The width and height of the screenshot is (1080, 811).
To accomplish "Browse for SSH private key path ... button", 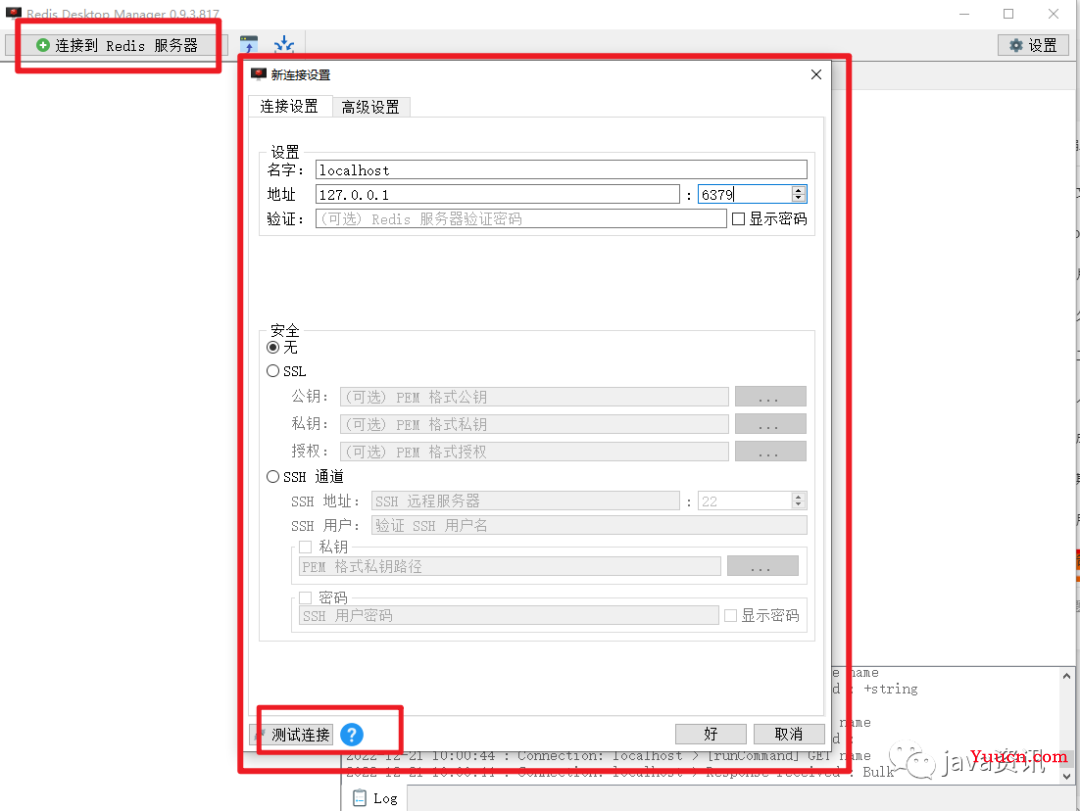I will pyautogui.click(x=762, y=566).
